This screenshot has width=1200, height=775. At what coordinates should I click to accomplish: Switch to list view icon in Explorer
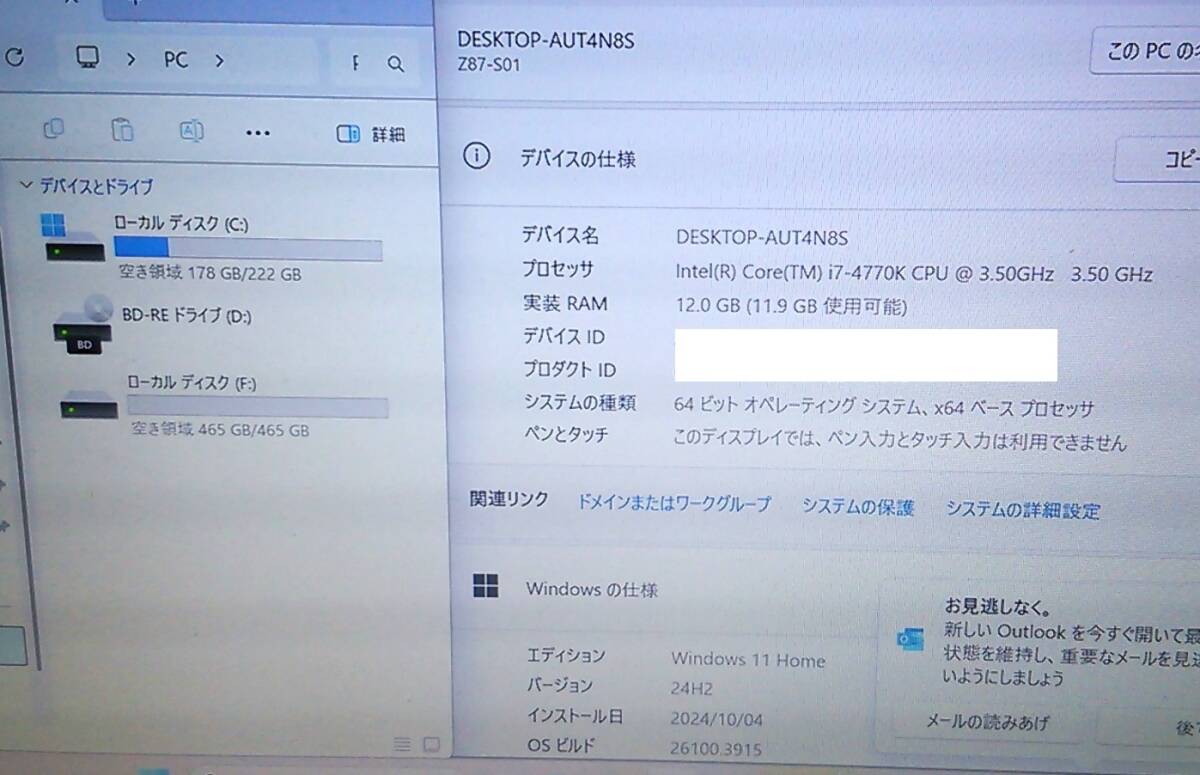click(402, 744)
